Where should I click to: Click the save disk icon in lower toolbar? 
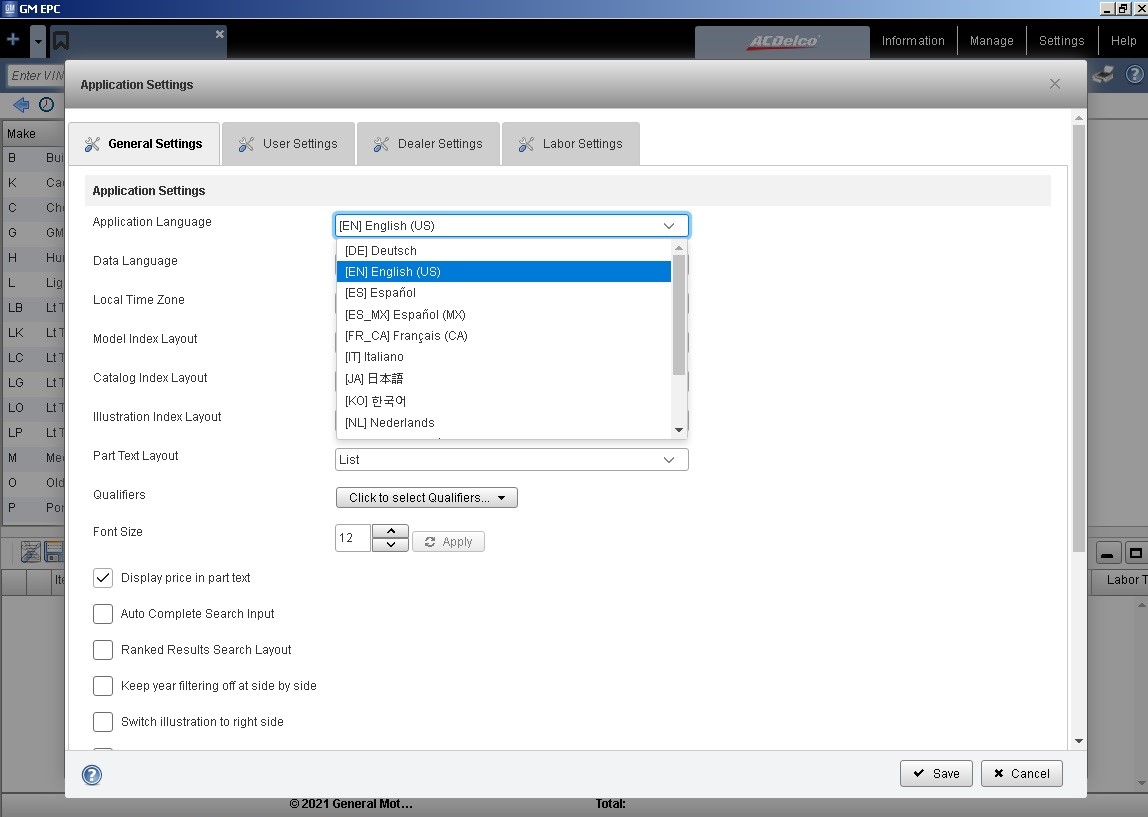(x=54, y=551)
